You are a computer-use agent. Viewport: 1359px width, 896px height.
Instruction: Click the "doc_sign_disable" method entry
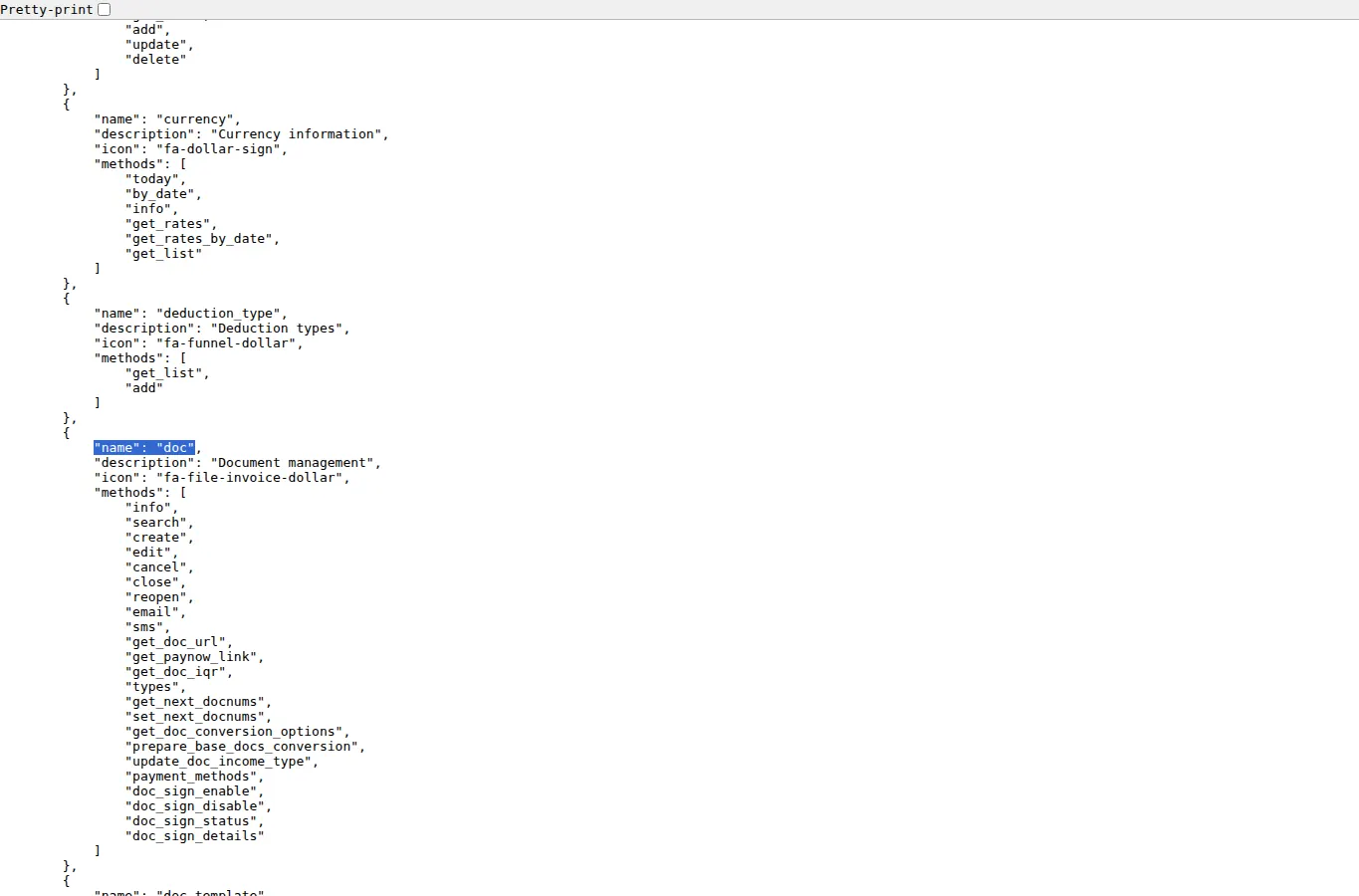click(194, 806)
